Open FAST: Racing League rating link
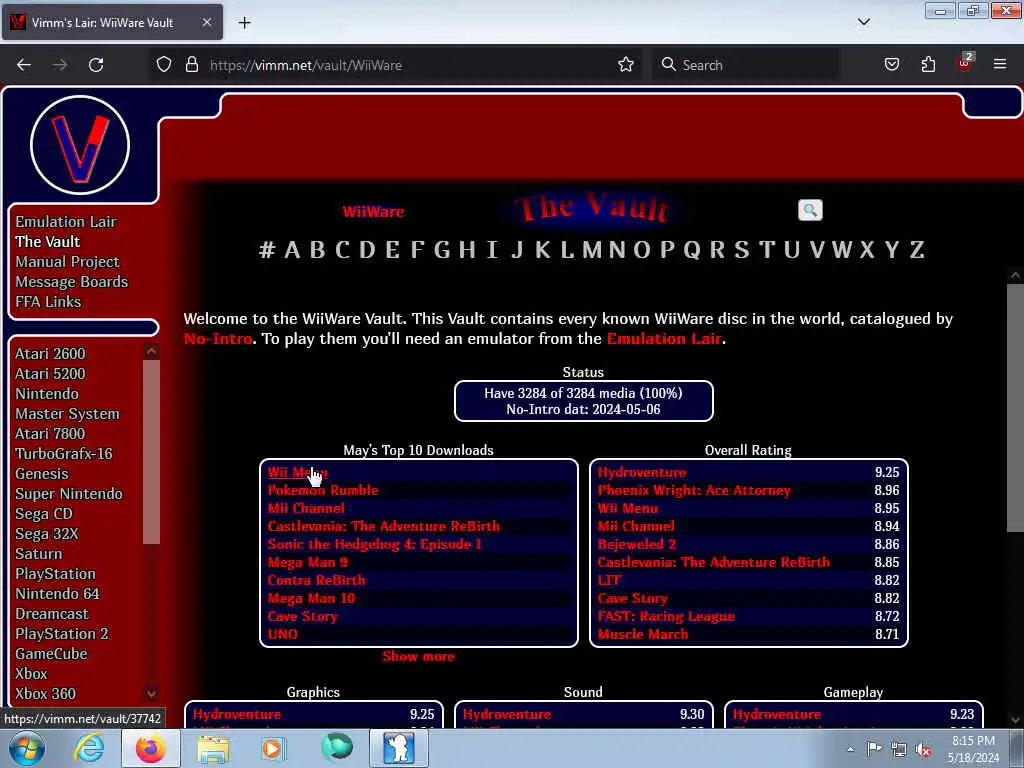The image size is (1024, 768). 666,616
